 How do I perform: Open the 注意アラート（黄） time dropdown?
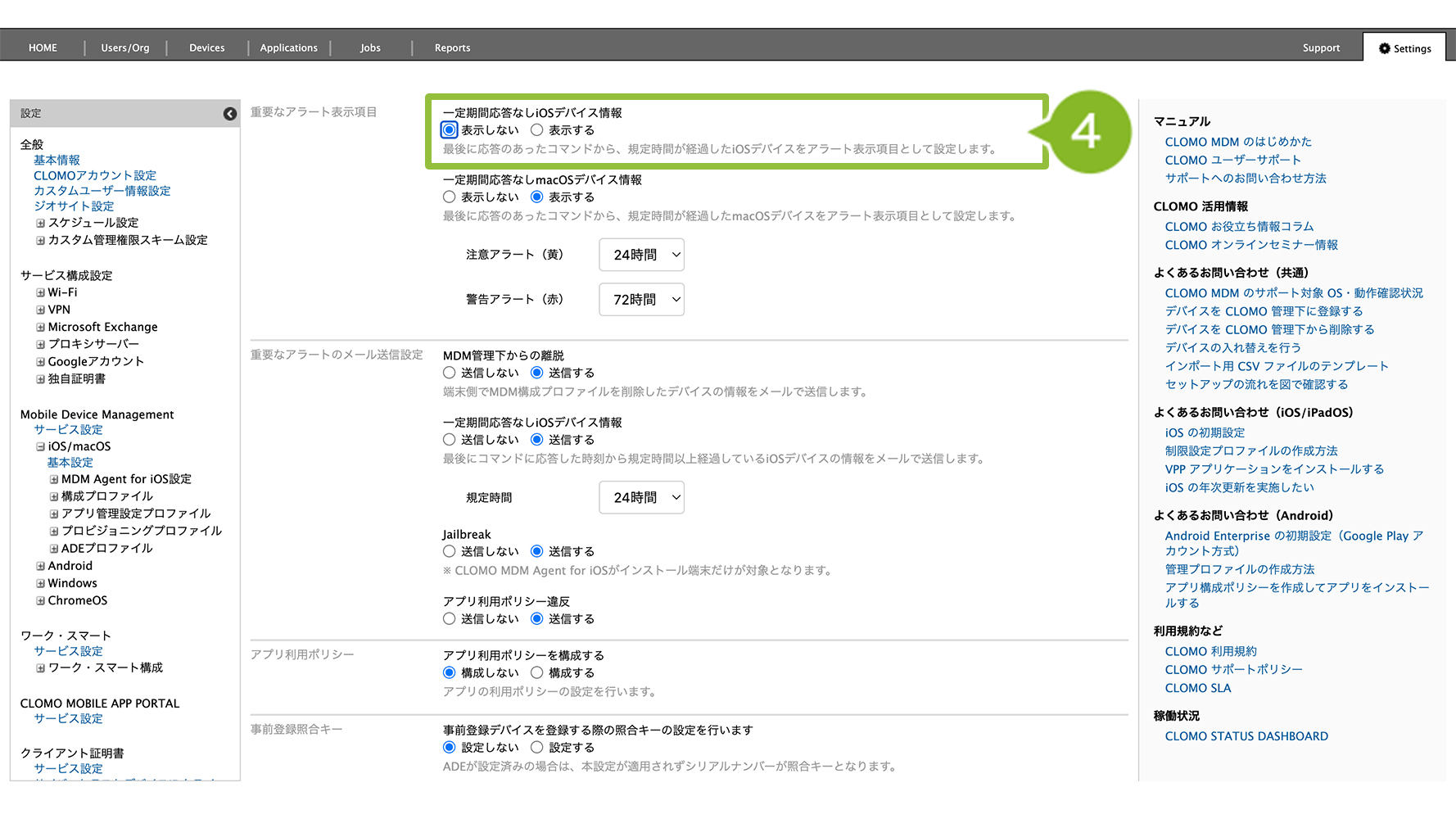(642, 255)
